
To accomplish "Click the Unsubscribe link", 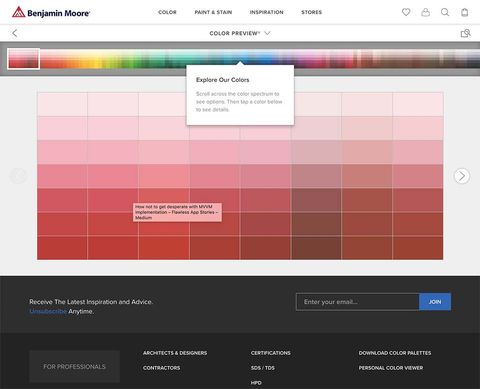I will click(48, 311).
